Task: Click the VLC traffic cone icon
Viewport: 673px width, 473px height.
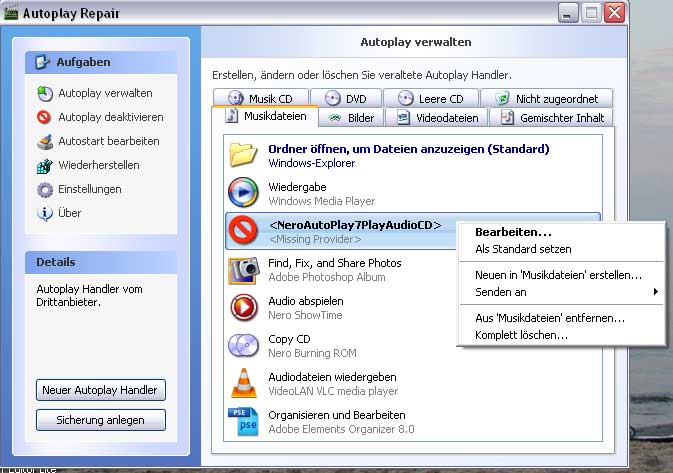Action: click(244, 383)
